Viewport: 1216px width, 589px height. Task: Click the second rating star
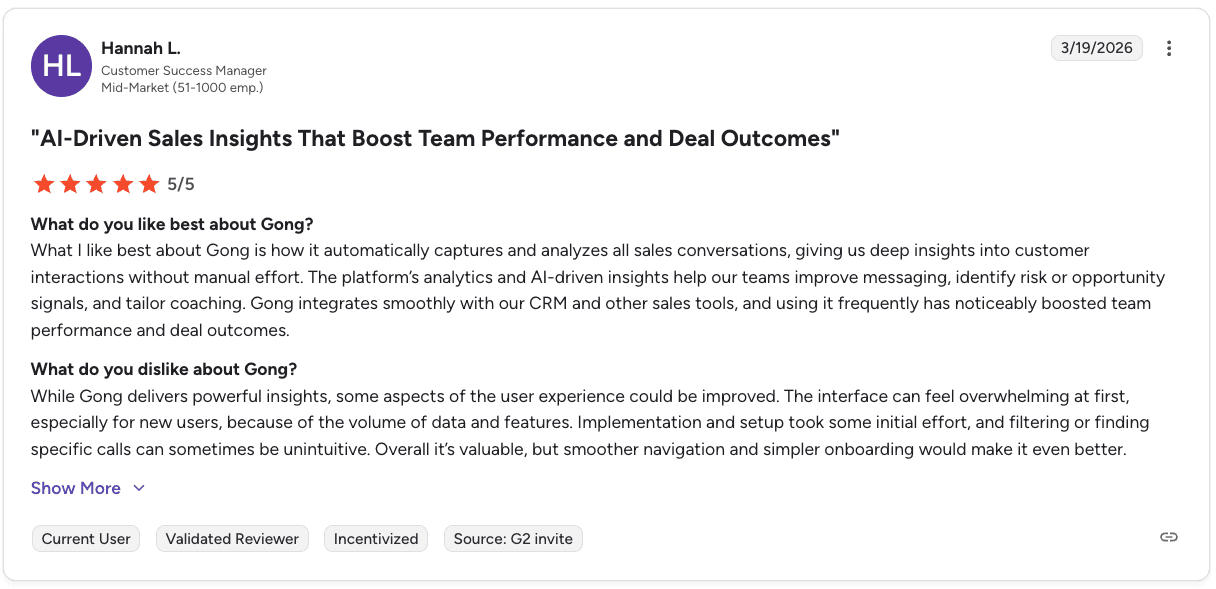[70, 184]
